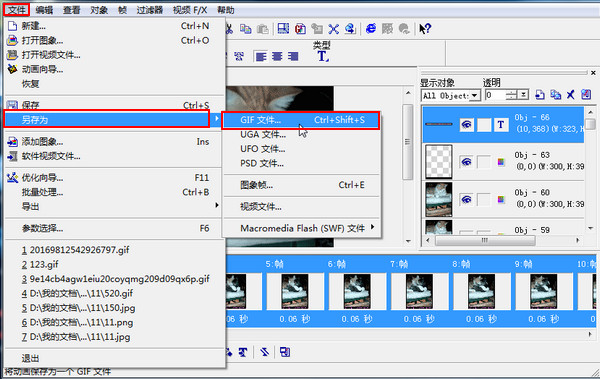The width and height of the screenshot is (600, 379).
Task: Select the text type T icon
Action: pos(323,57)
